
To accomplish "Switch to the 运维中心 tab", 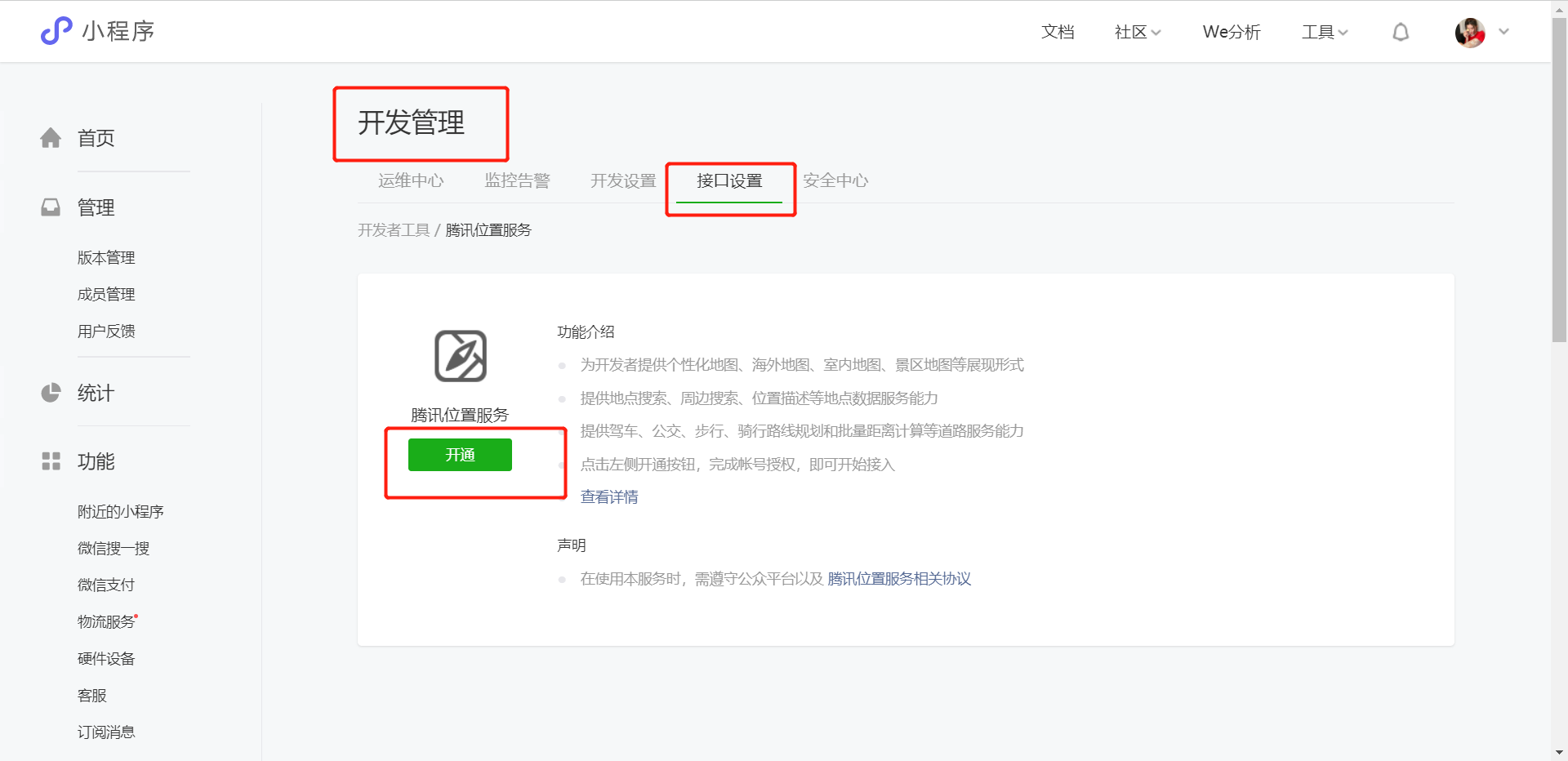I will (x=411, y=180).
